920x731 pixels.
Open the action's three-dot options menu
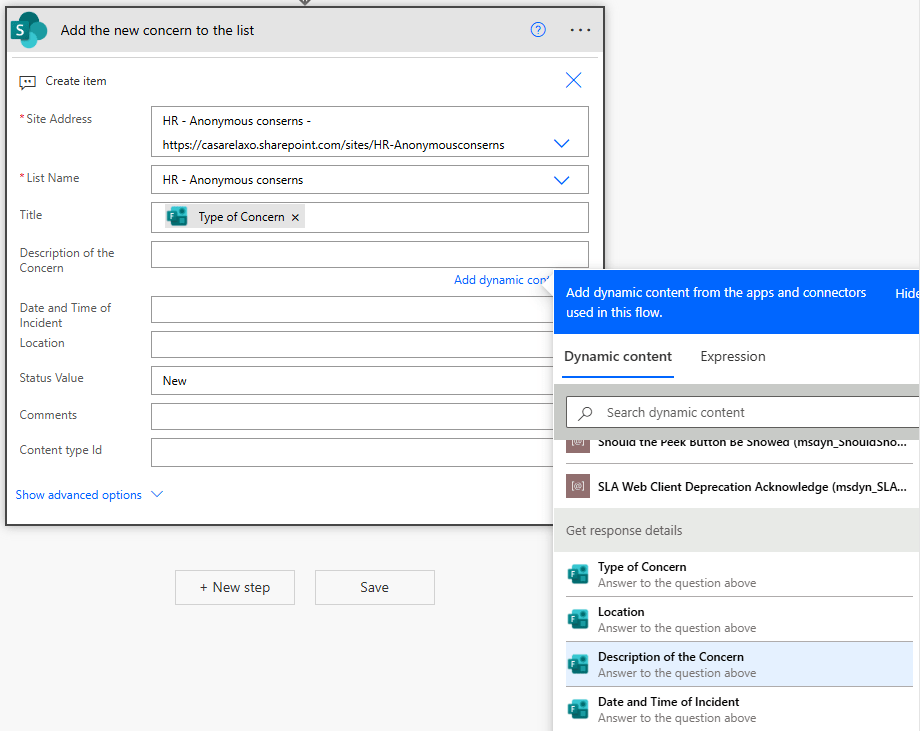click(x=580, y=30)
